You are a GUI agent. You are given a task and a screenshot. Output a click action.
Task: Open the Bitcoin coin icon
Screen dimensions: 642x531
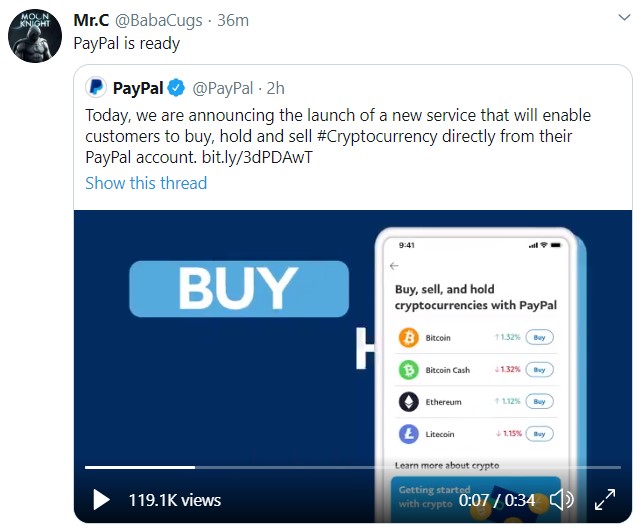408,338
